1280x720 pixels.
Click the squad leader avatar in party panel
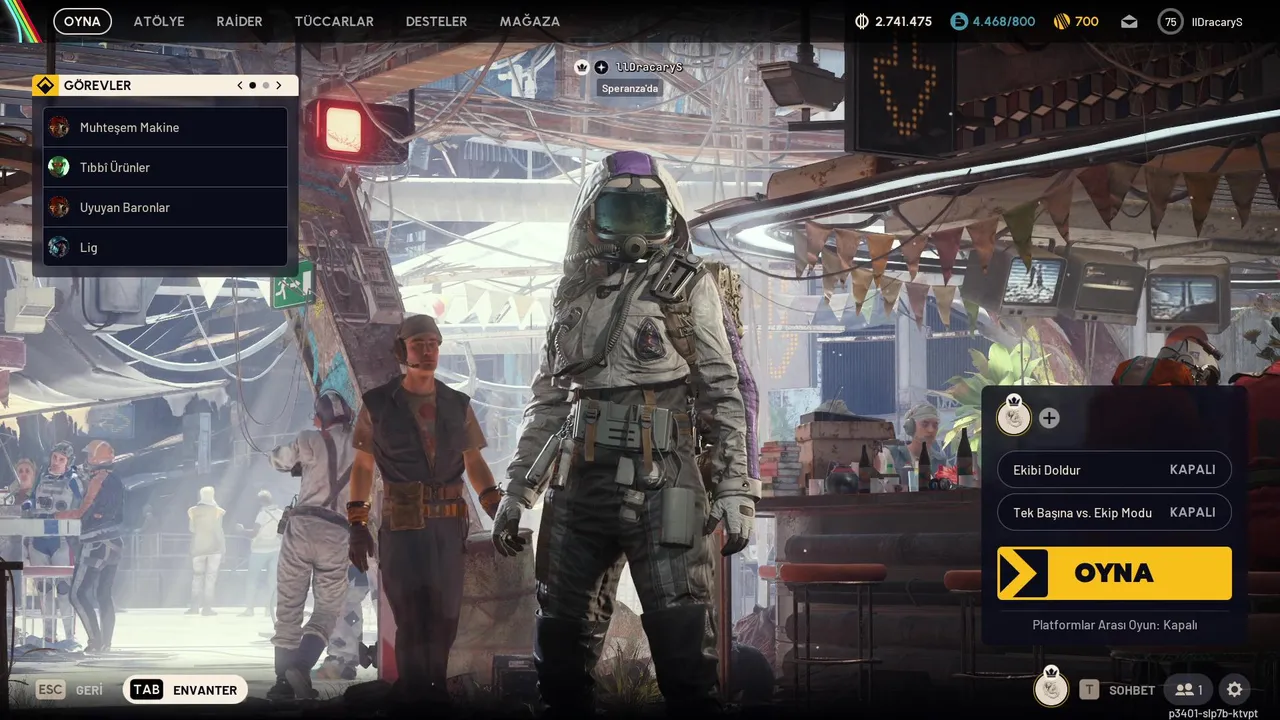[1014, 416]
